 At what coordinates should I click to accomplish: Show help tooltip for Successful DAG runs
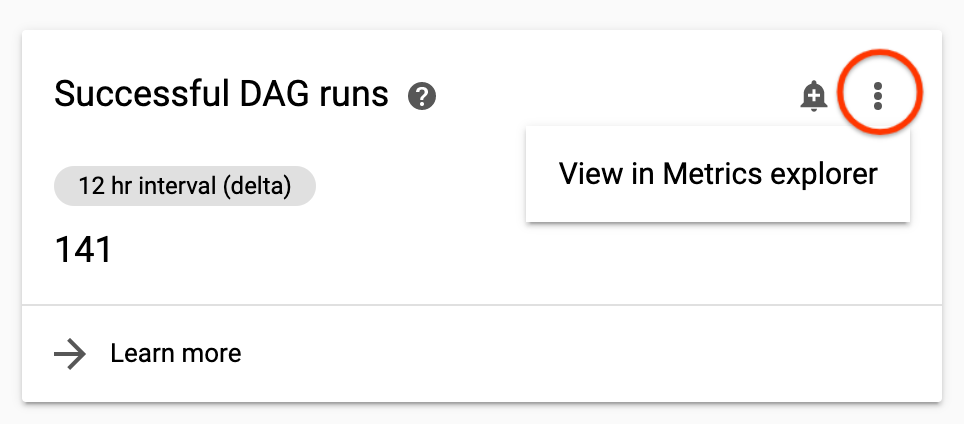pos(422,97)
